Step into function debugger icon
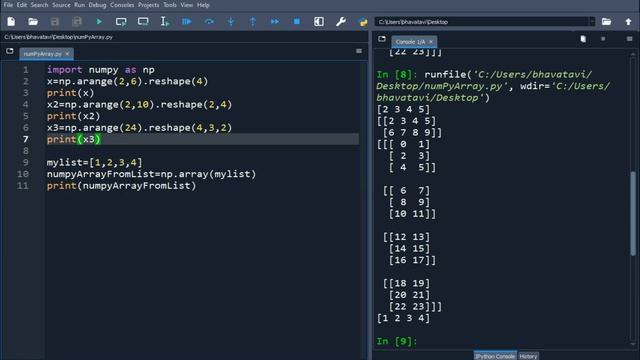Viewport: 640px width, 360px height. [231, 22]
